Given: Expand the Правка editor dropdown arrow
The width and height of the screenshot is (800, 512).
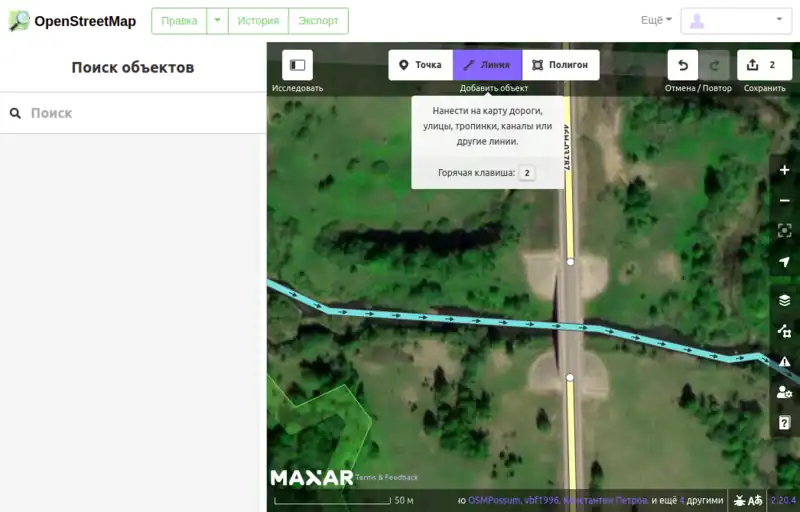Looking at the screenshot, I should click(217, 21).
